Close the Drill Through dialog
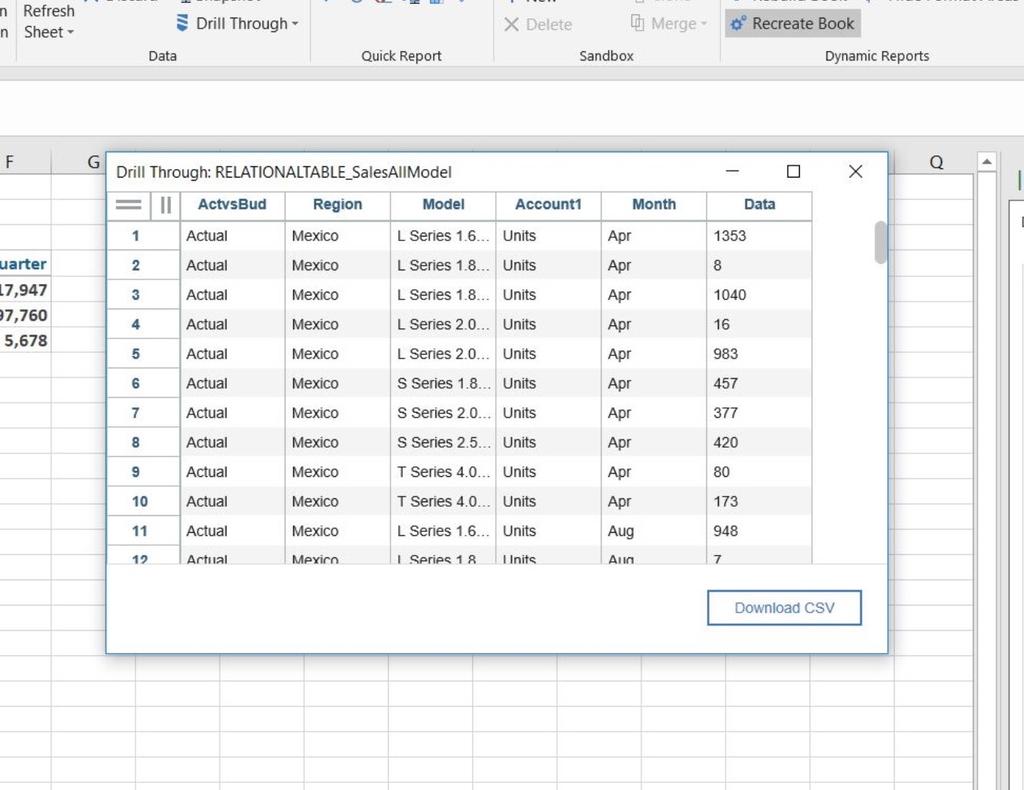This screenshot has width=1024, height=790. pyautogui.click(x=856, y=172)
